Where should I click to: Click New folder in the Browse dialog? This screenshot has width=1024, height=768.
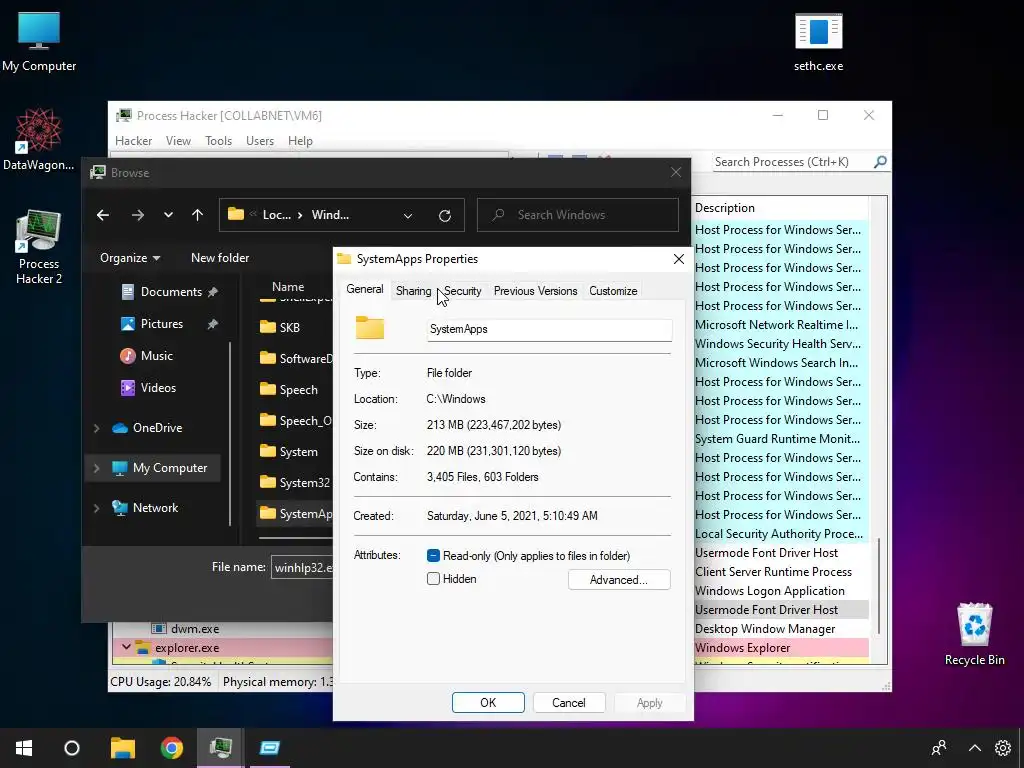click(220, 258)
